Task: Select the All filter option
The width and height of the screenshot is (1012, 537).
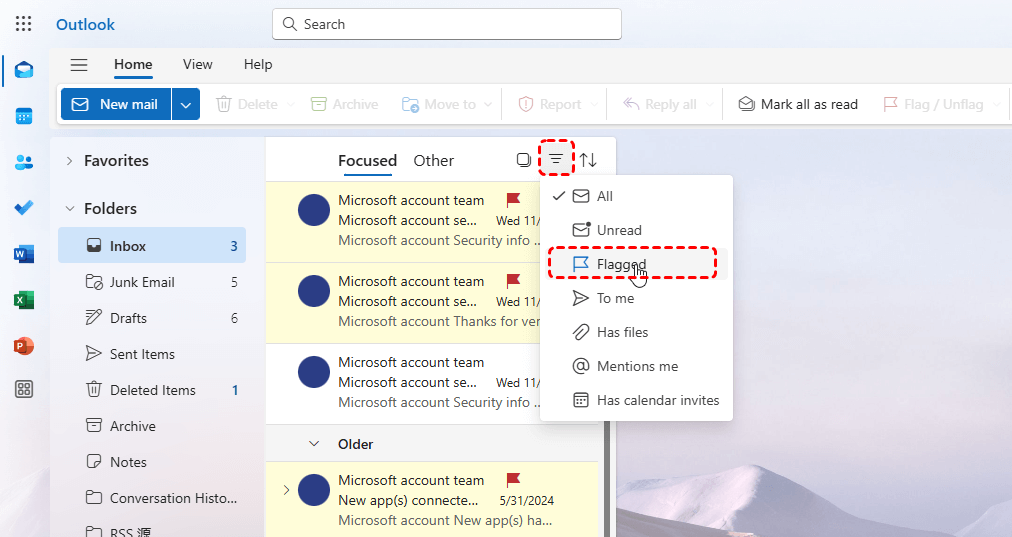Action: point(636,196)
